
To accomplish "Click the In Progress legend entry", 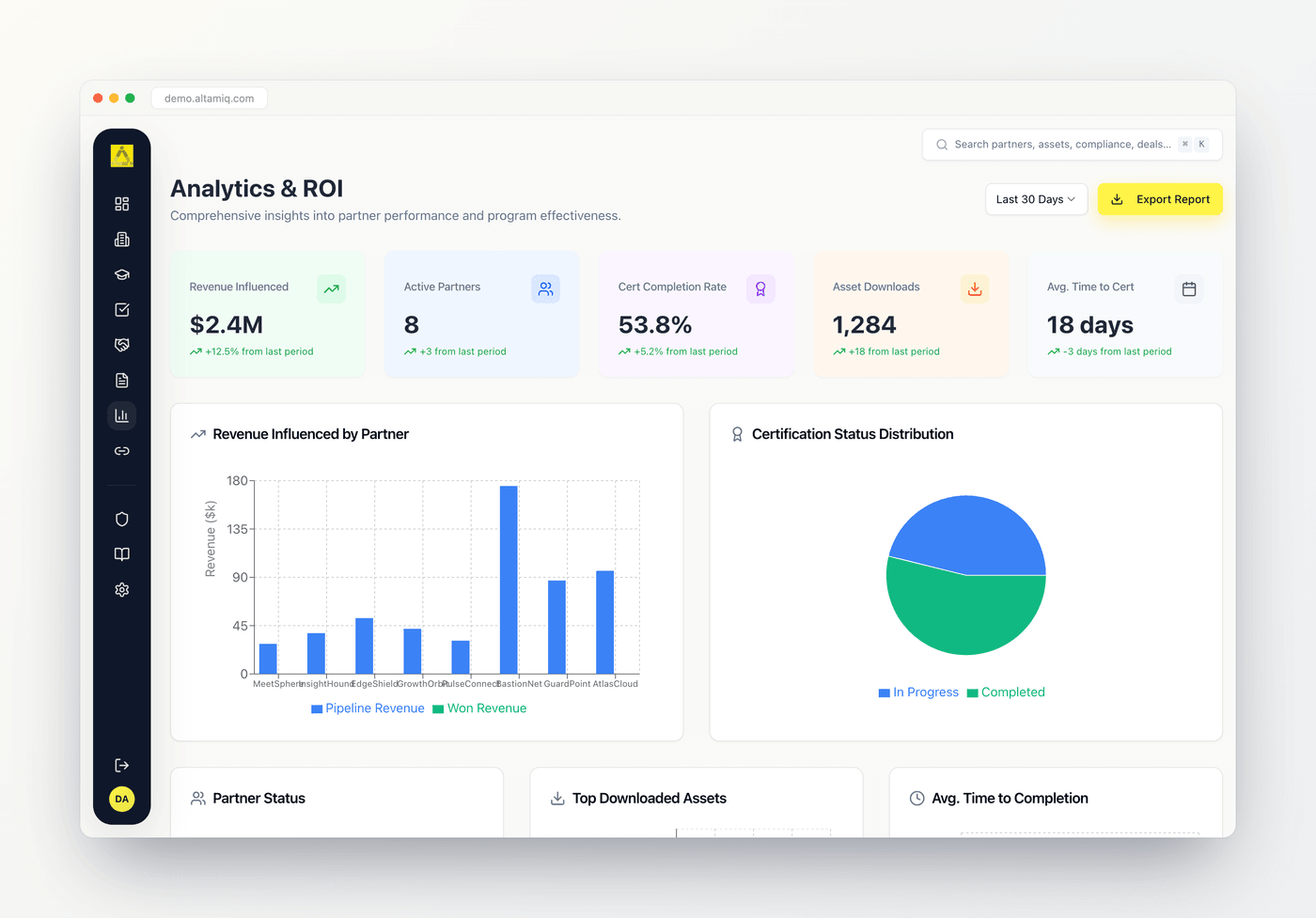I will [x=918, y=692].
